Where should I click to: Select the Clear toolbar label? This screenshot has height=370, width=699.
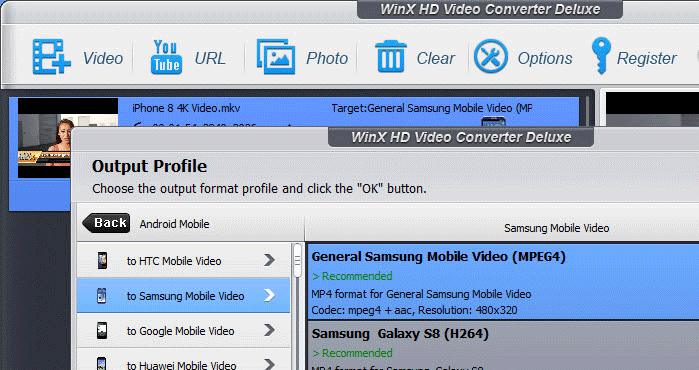pos(436,58)
